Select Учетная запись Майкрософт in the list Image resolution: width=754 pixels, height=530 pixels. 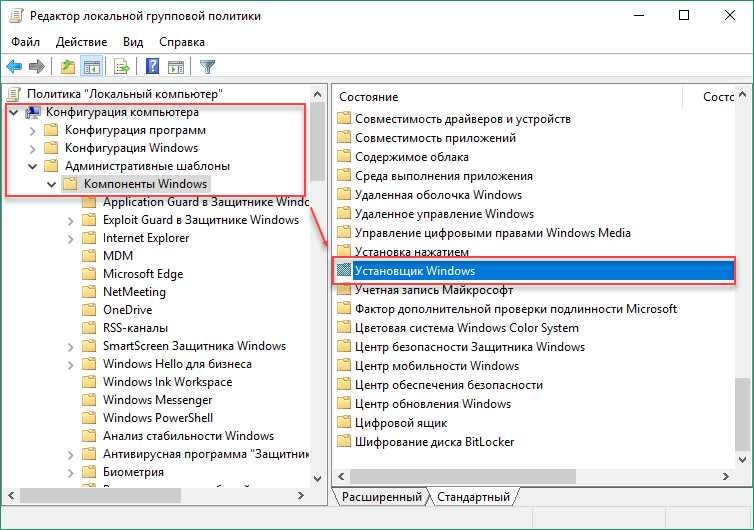tap(434, 290)
